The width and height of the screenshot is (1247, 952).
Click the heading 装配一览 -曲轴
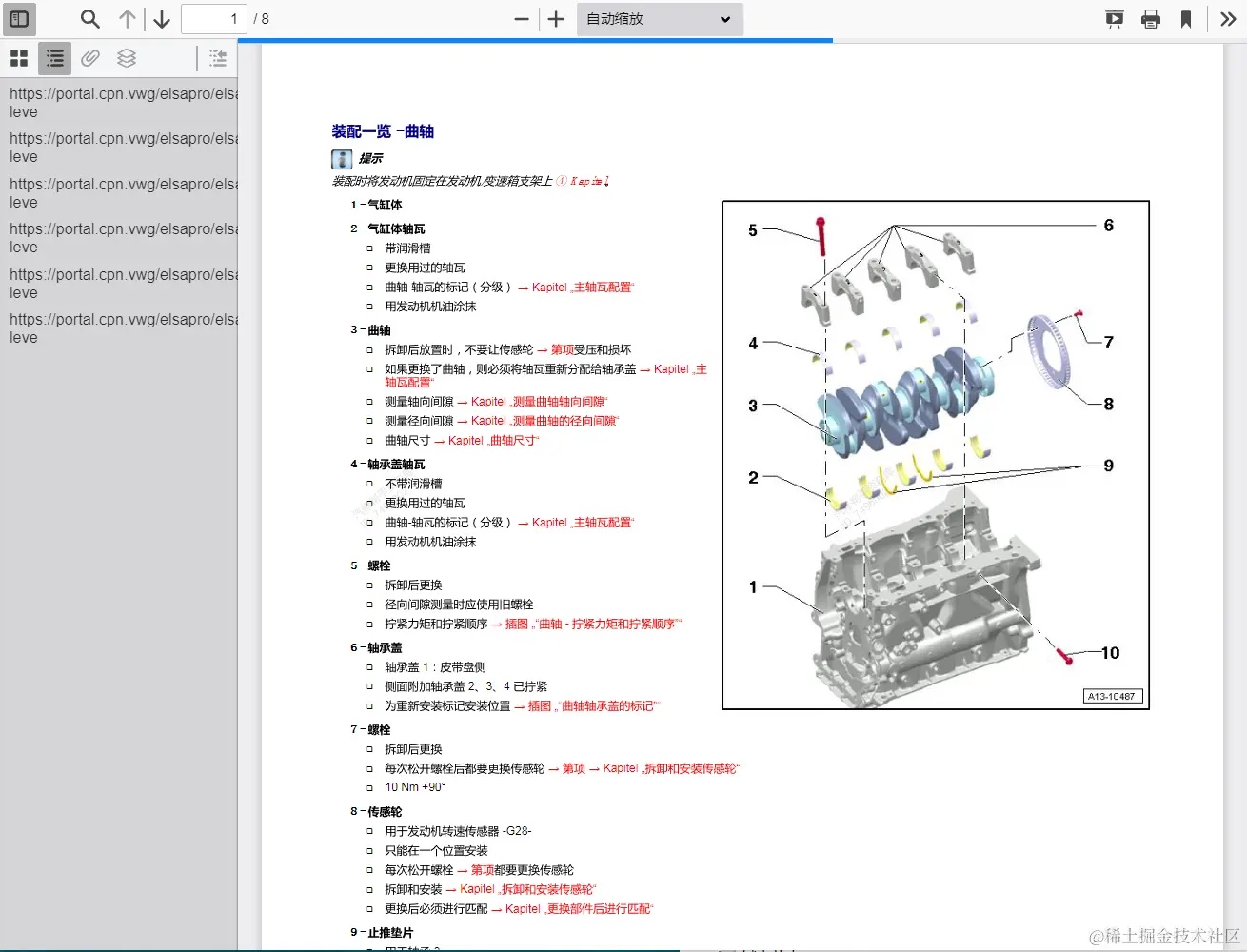tap(383, 132)
